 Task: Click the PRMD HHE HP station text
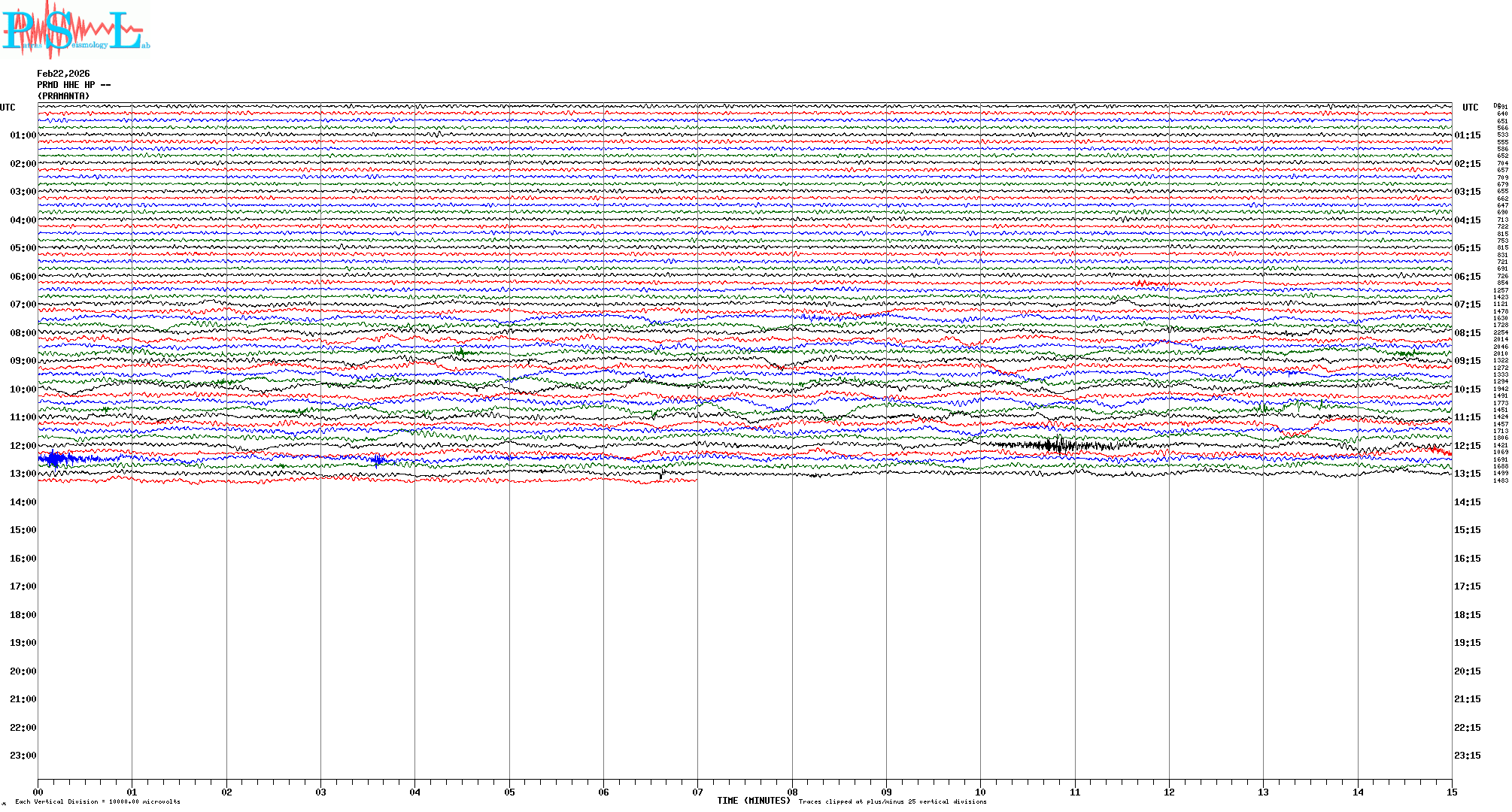pos(73,85)
